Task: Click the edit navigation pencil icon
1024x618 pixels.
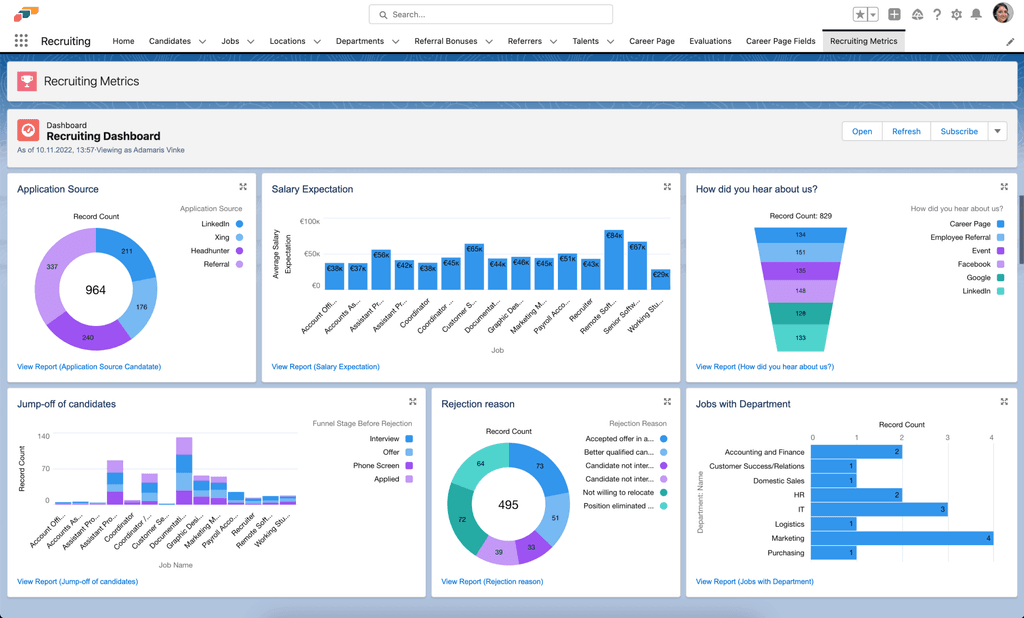Action: 1010,41
